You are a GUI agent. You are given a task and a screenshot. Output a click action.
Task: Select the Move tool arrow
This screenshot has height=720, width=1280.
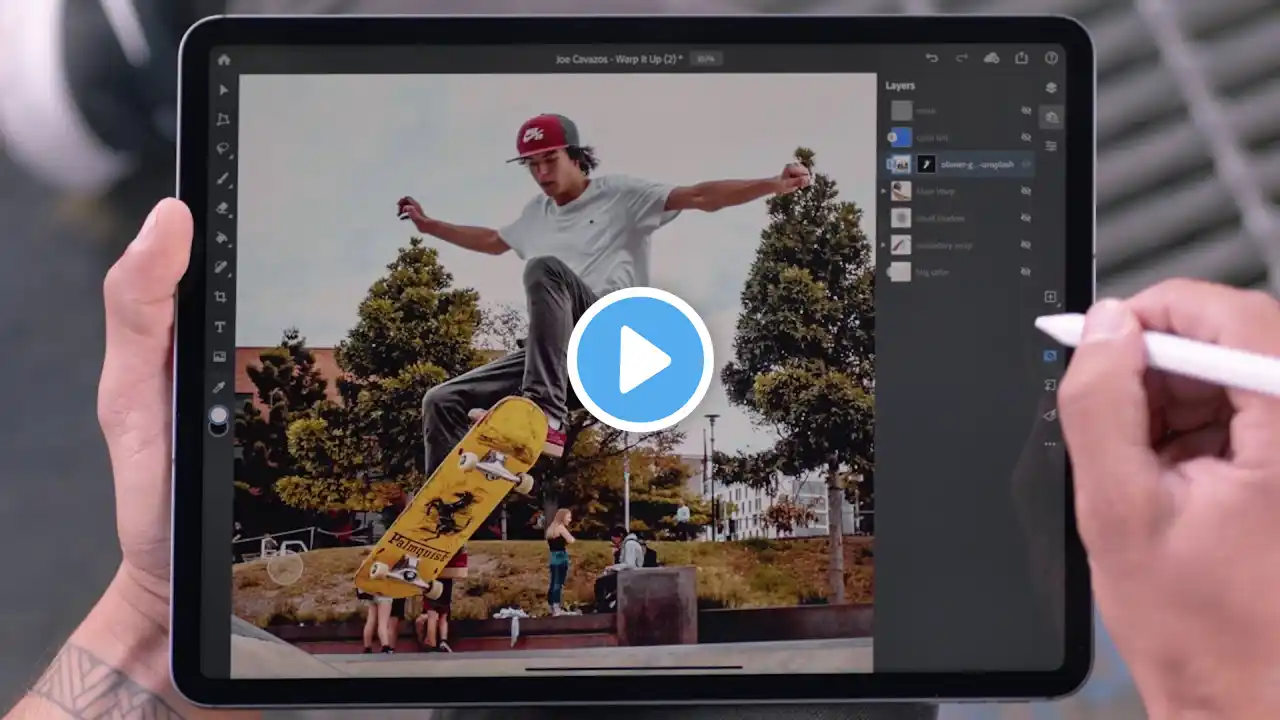tap(223, 90)
